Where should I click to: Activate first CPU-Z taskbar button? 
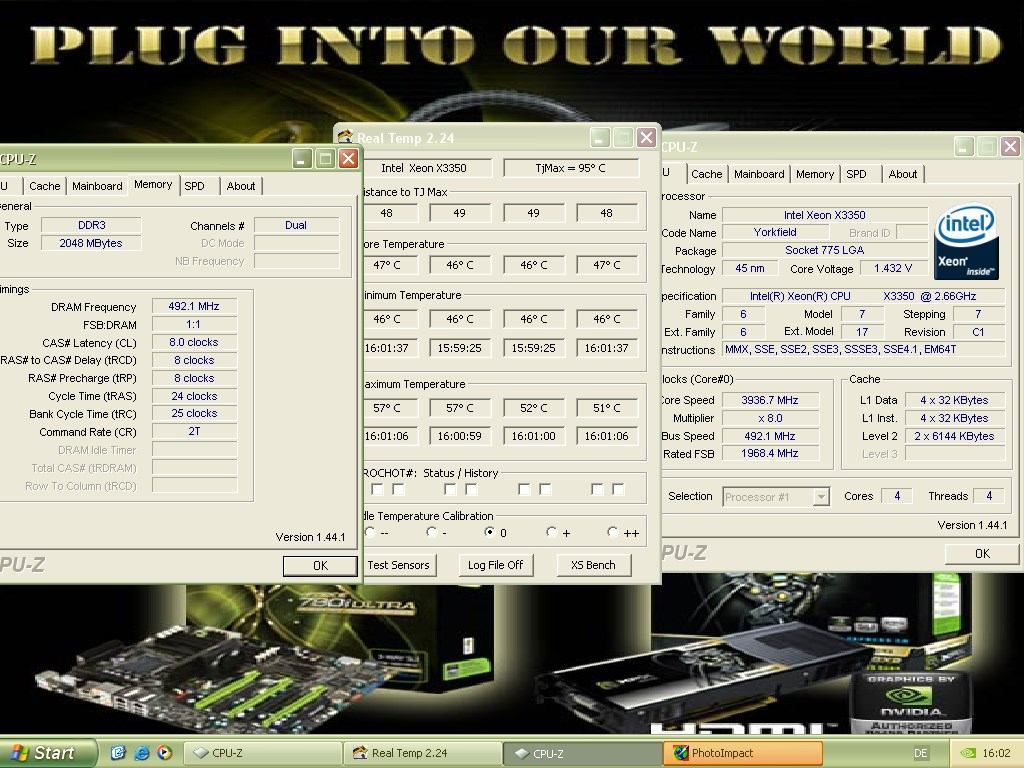click(x=263, y=753)
